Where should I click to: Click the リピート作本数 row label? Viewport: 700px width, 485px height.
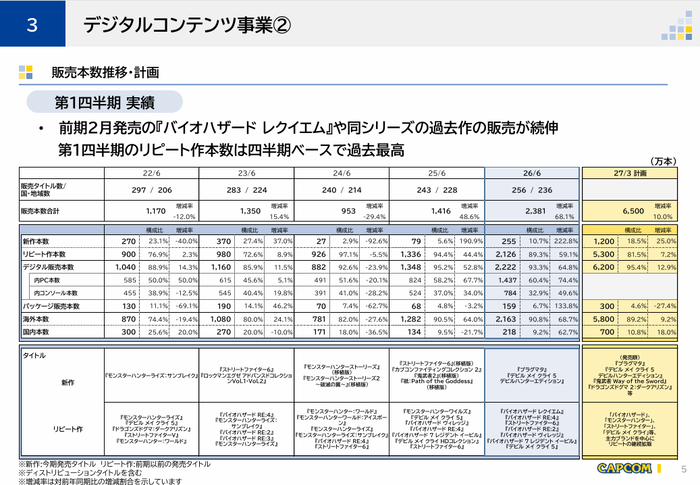[x=44, y=254]
